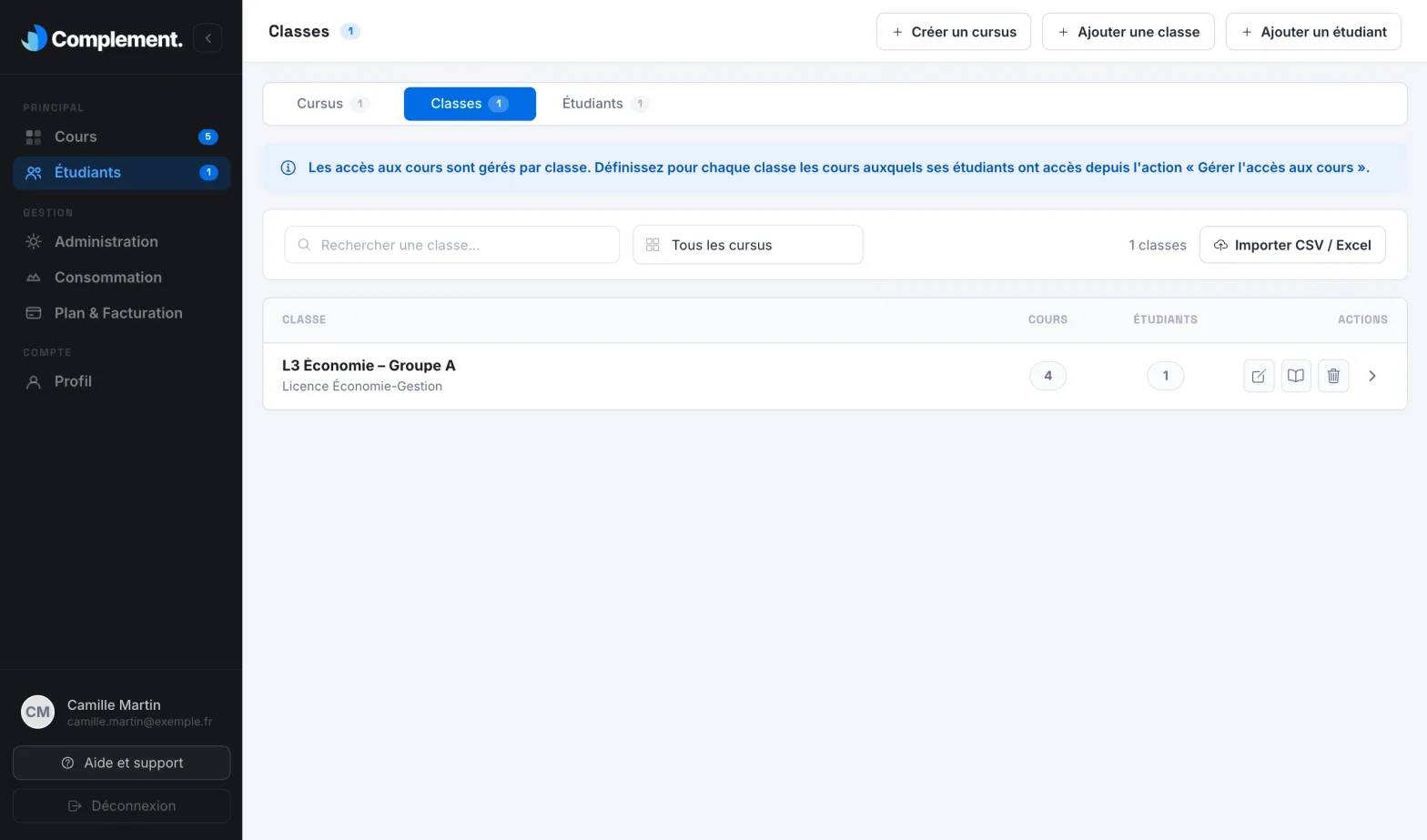This screenshot has width=1427, height=840.
Task: Open the Consommation page
Action: pyautogui.click(x=121, y=278)
